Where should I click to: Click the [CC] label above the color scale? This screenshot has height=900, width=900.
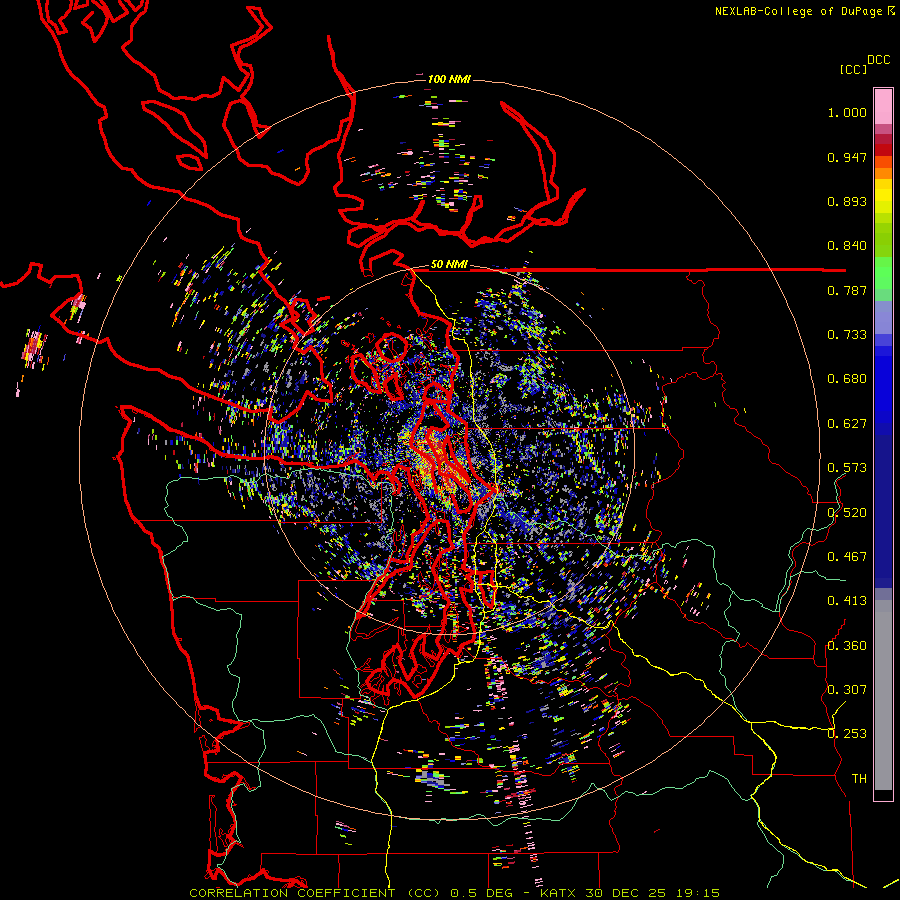click(x=853, y=69)
